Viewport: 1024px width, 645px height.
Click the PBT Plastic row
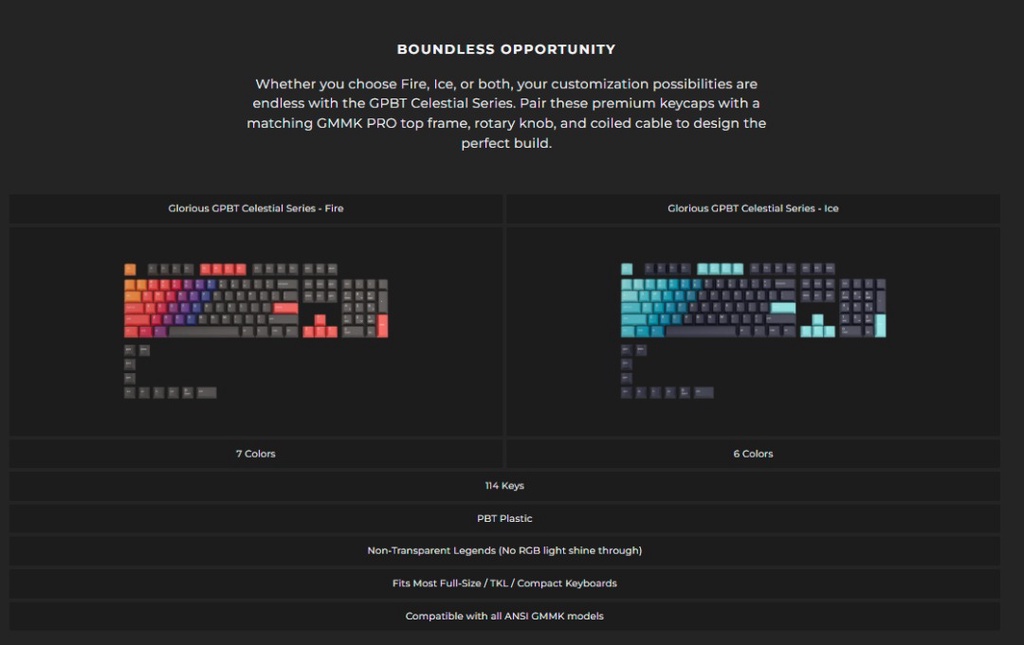click(505, 519)
